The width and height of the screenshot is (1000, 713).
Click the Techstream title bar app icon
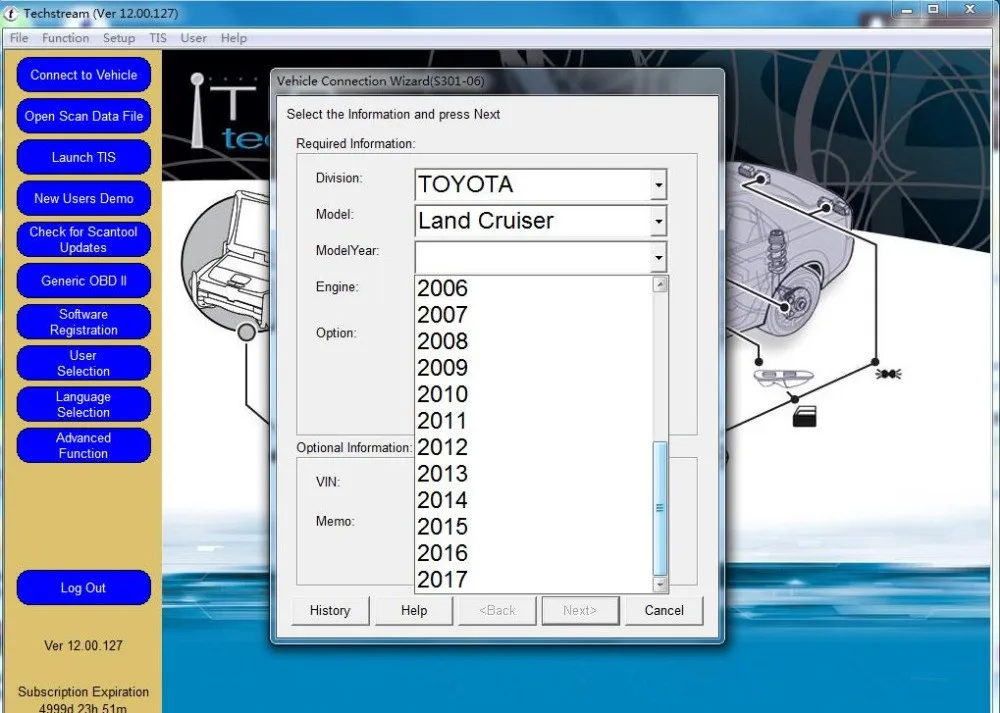tap(11, 13)
